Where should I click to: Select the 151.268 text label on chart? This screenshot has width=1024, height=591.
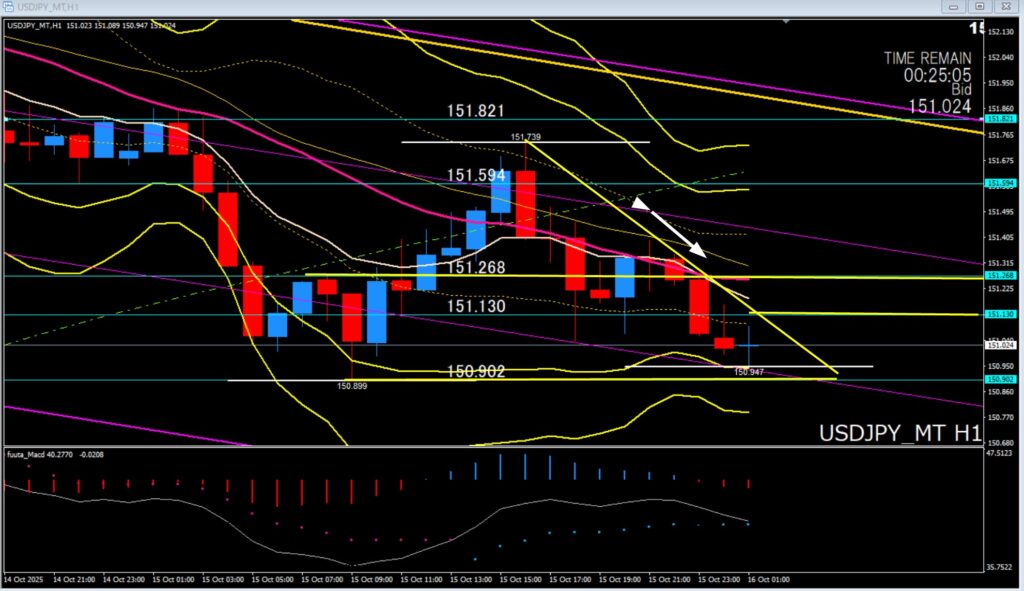[476, 268]
